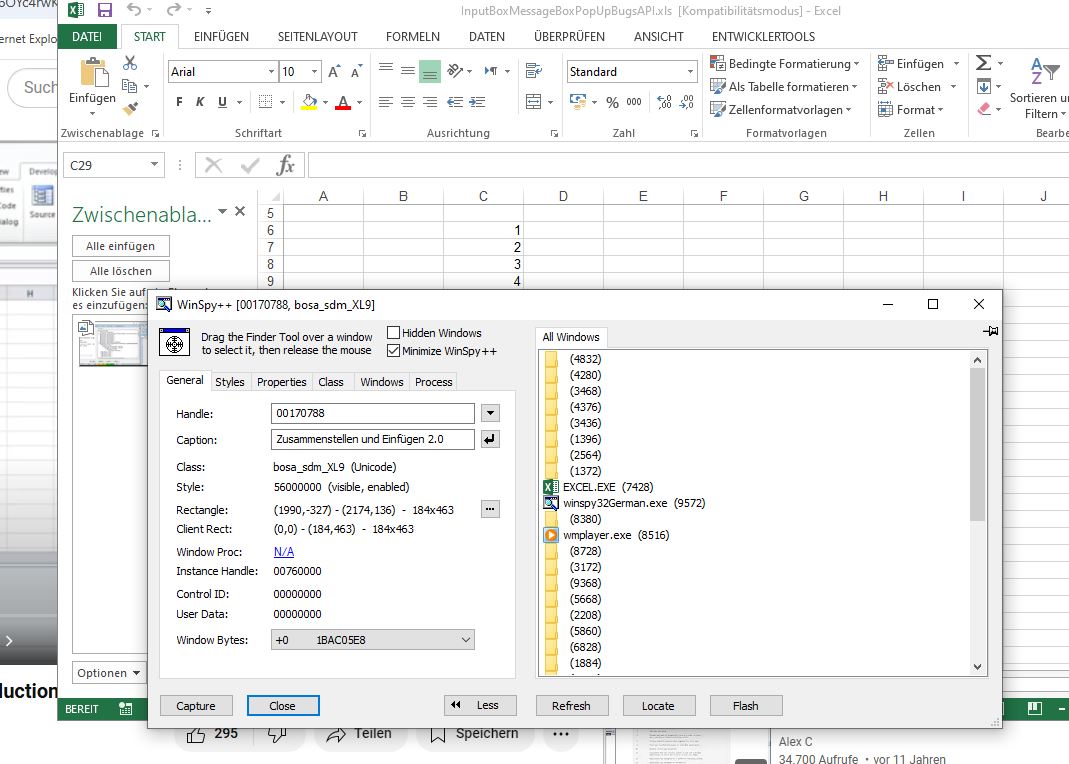Click the thumbs-down dislike icon
The height and width of the screenshot is (764, 1069).
277,735
